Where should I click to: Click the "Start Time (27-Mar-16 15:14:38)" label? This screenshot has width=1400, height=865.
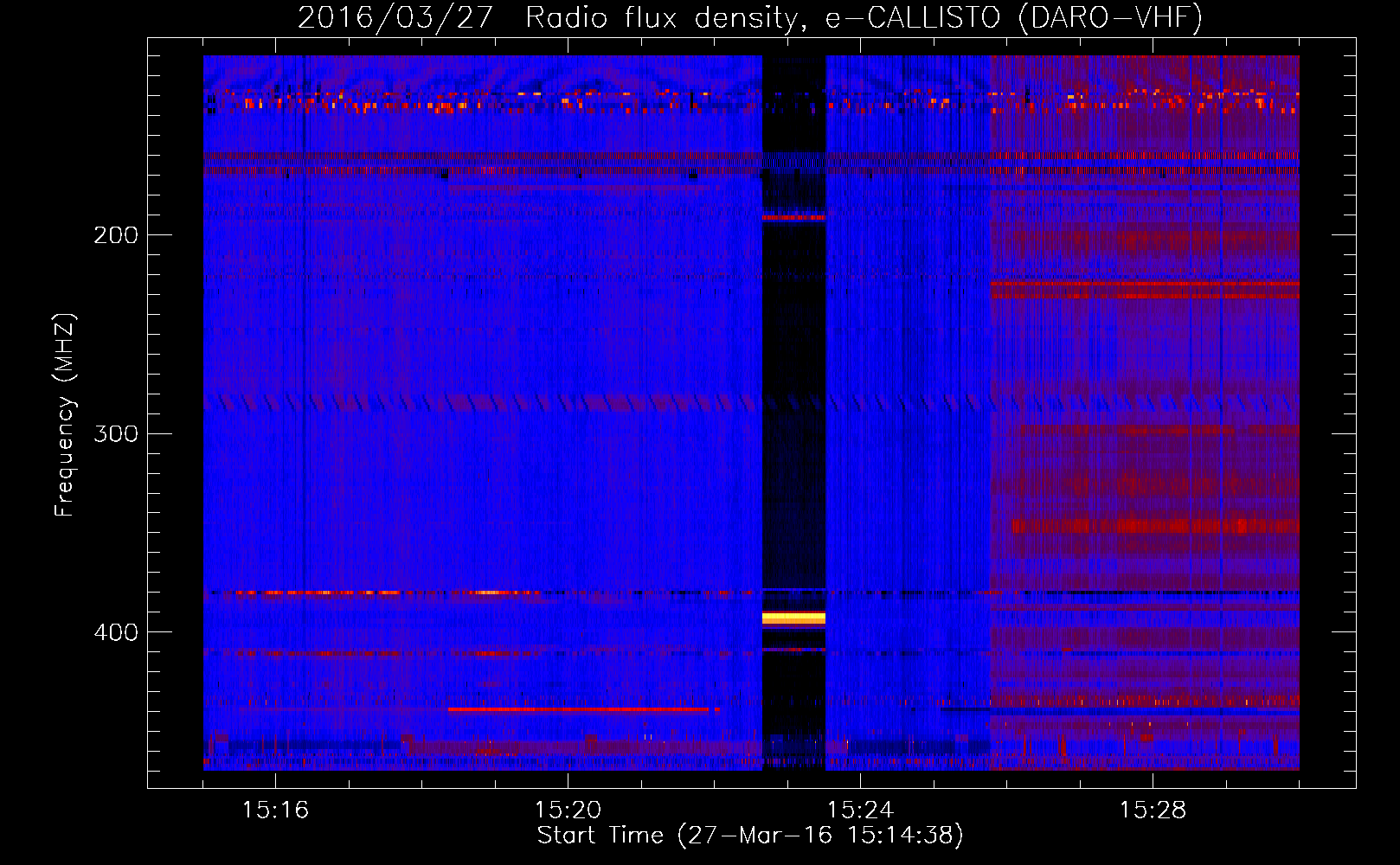[x=749, y=835]
